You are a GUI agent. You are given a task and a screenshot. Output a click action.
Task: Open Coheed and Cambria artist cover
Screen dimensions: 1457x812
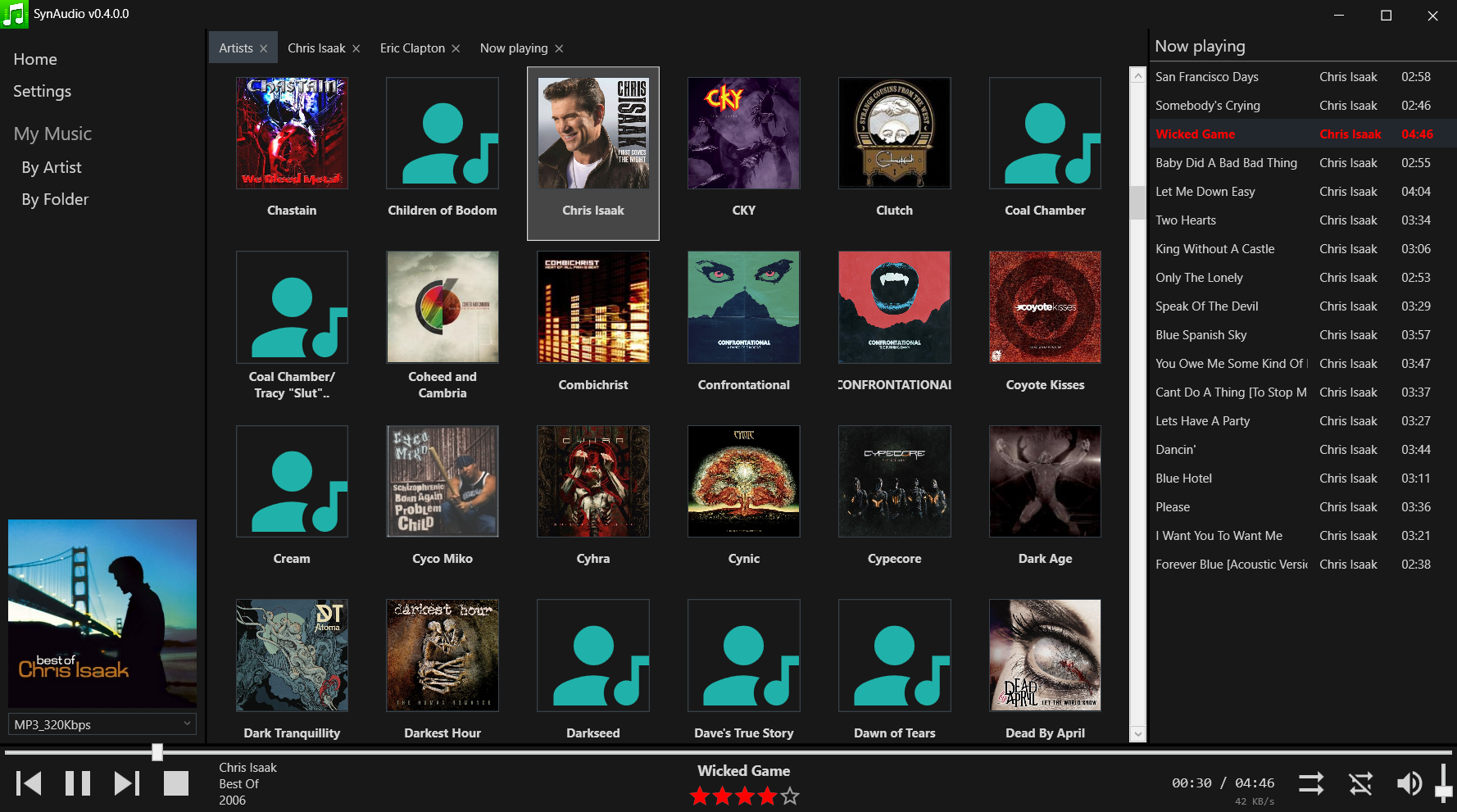pyautogui.click(x=443, y=307)
